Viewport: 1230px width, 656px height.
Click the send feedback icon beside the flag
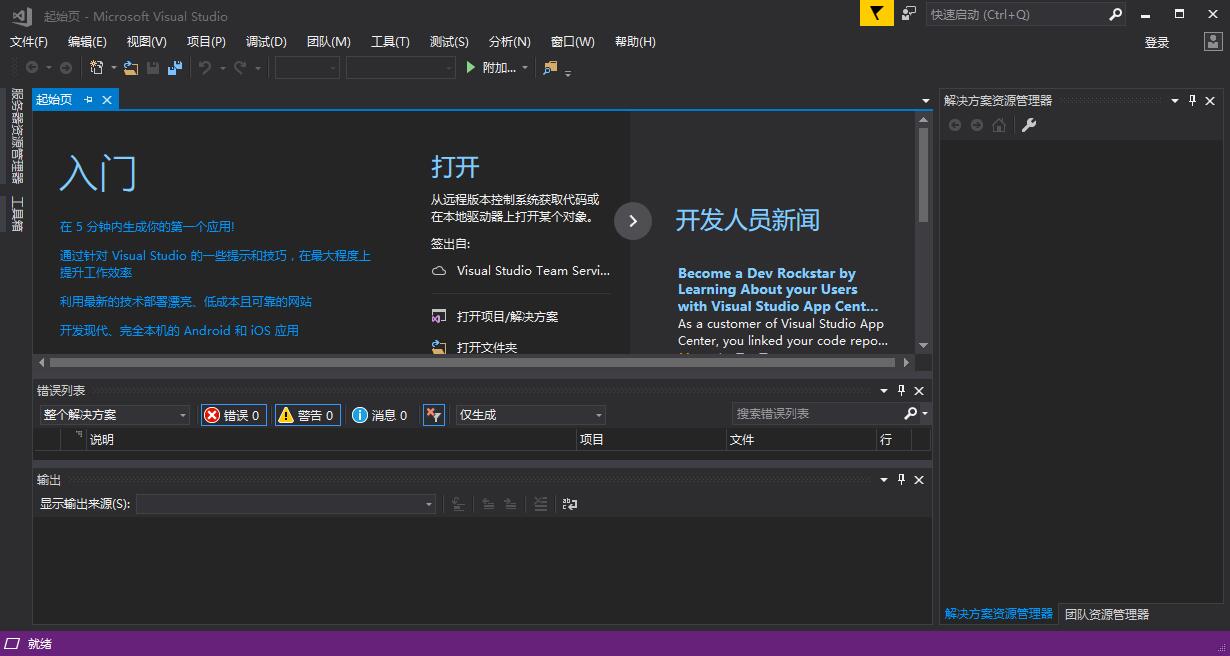click(909, 14)
